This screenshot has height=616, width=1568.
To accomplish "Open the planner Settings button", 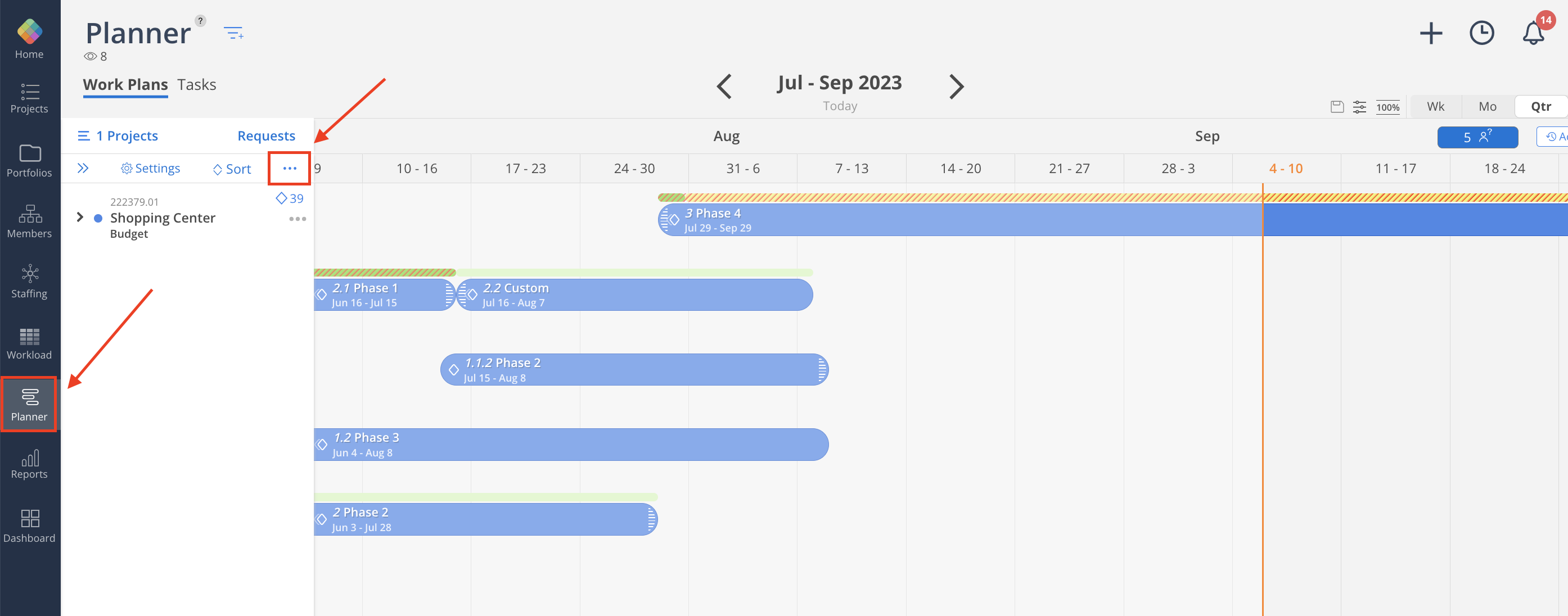I will tap(150, 169).
